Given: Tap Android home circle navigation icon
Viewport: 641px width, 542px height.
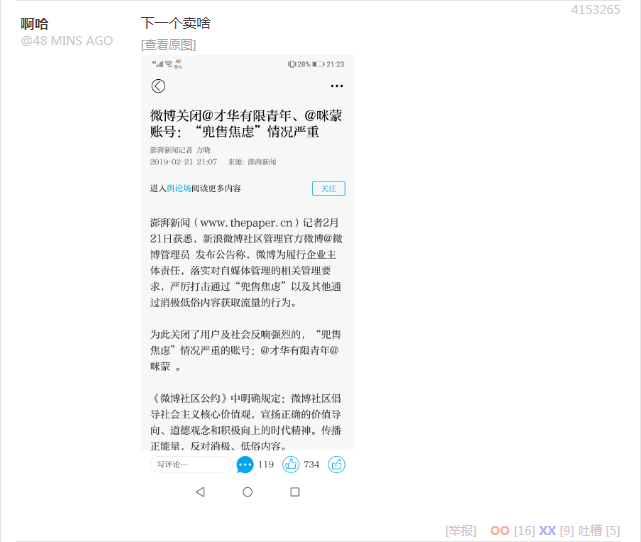Looking at the screenshot, I should coord(247,492).
